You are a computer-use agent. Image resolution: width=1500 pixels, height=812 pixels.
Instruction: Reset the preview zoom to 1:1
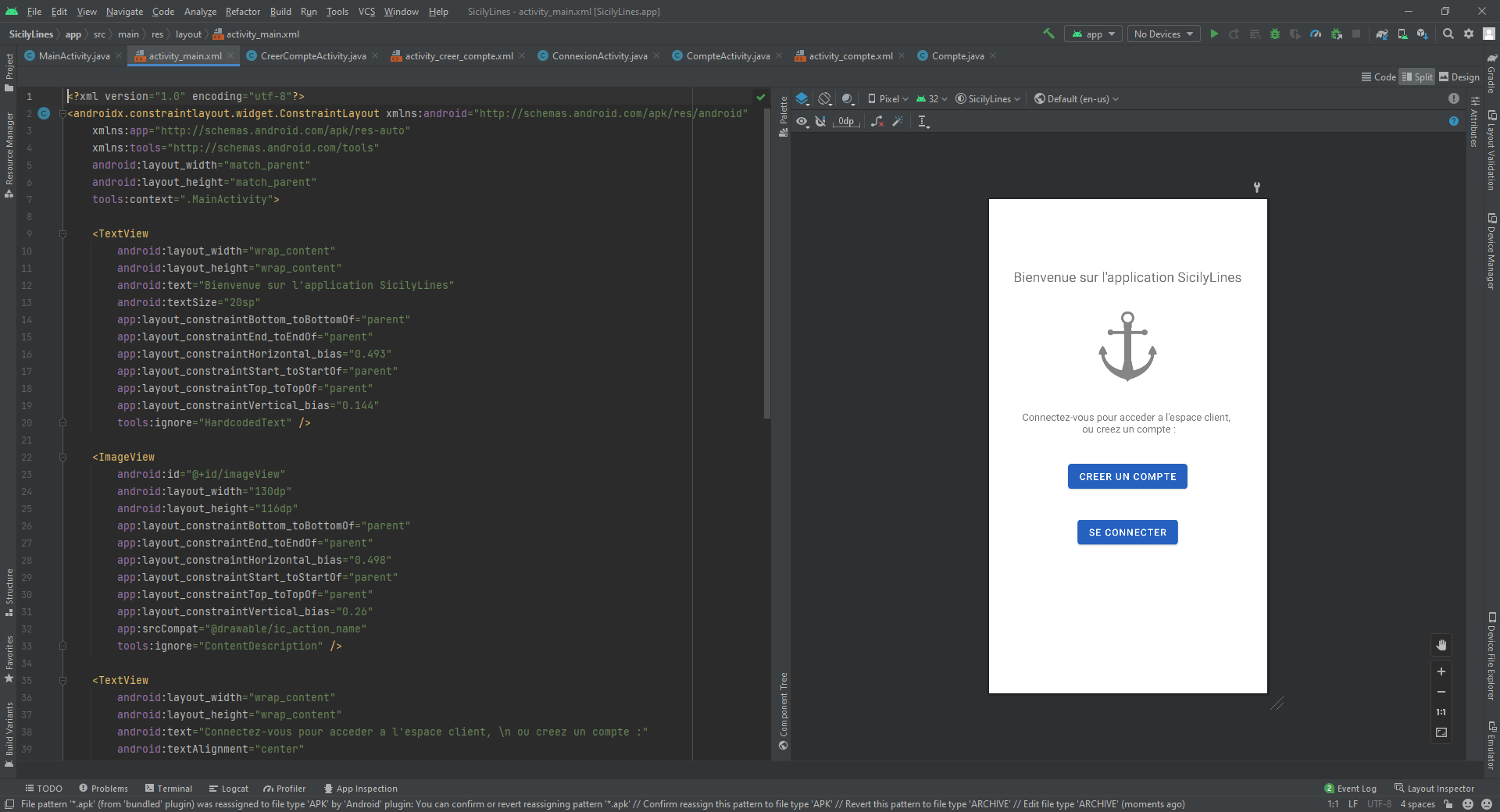(1441, 712)
